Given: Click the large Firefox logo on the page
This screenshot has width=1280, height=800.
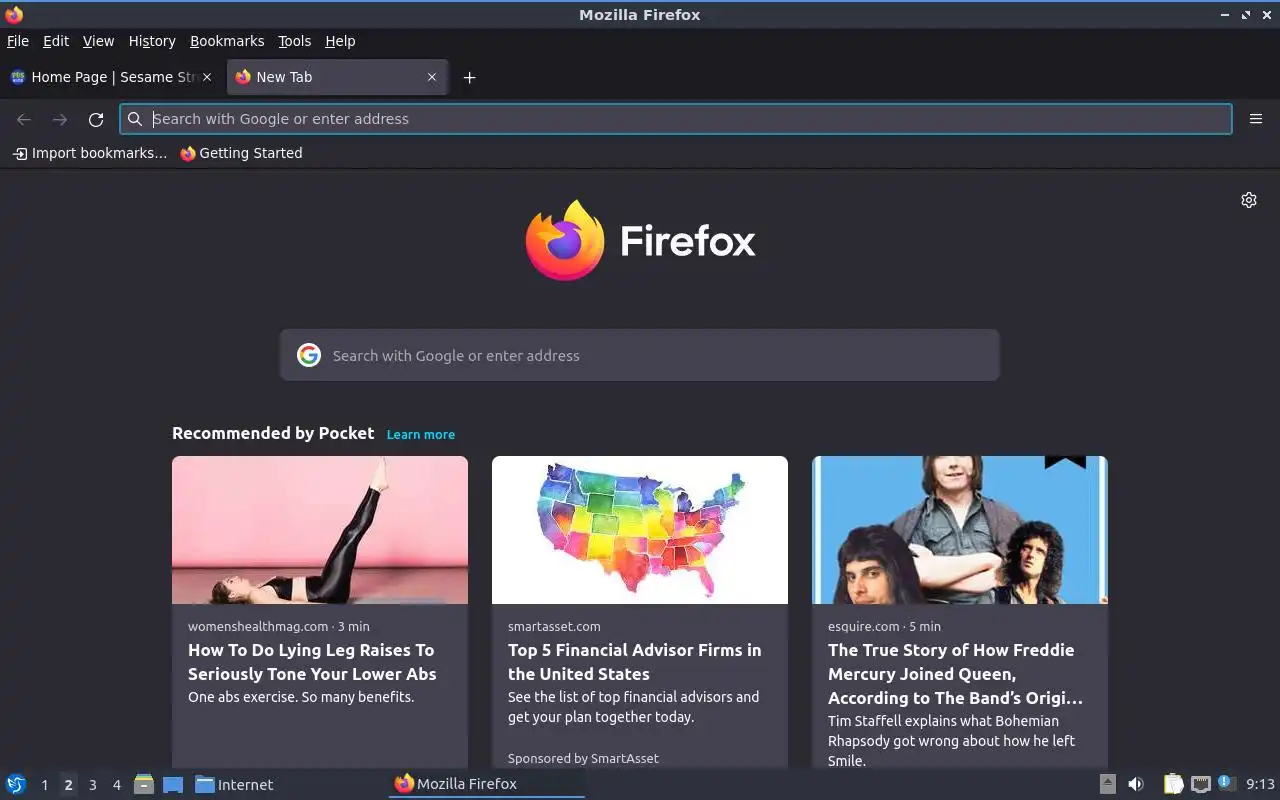Looking at the screenshot, I should point(565,240).
